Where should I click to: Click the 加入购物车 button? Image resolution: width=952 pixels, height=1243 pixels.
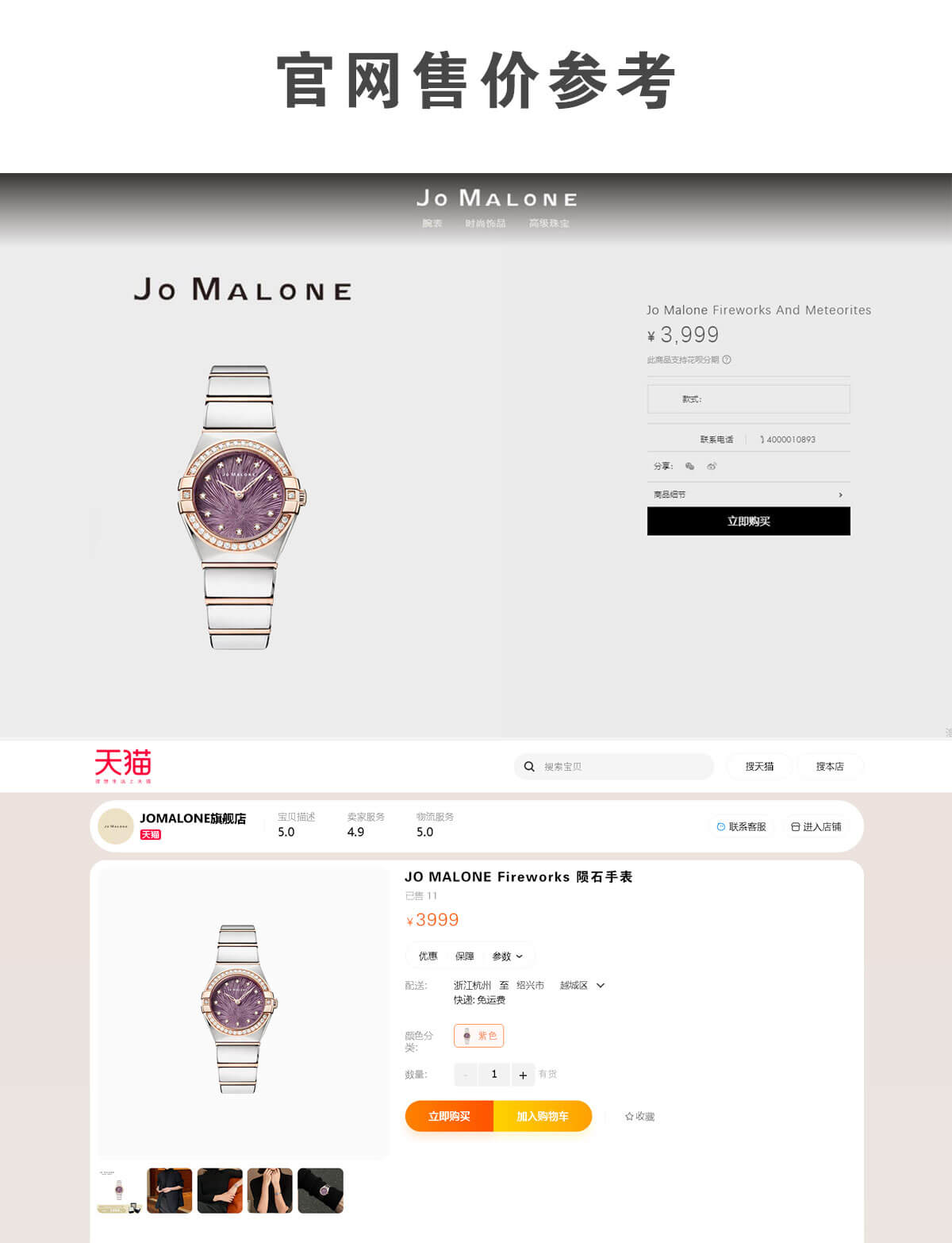click(543, 1116)
